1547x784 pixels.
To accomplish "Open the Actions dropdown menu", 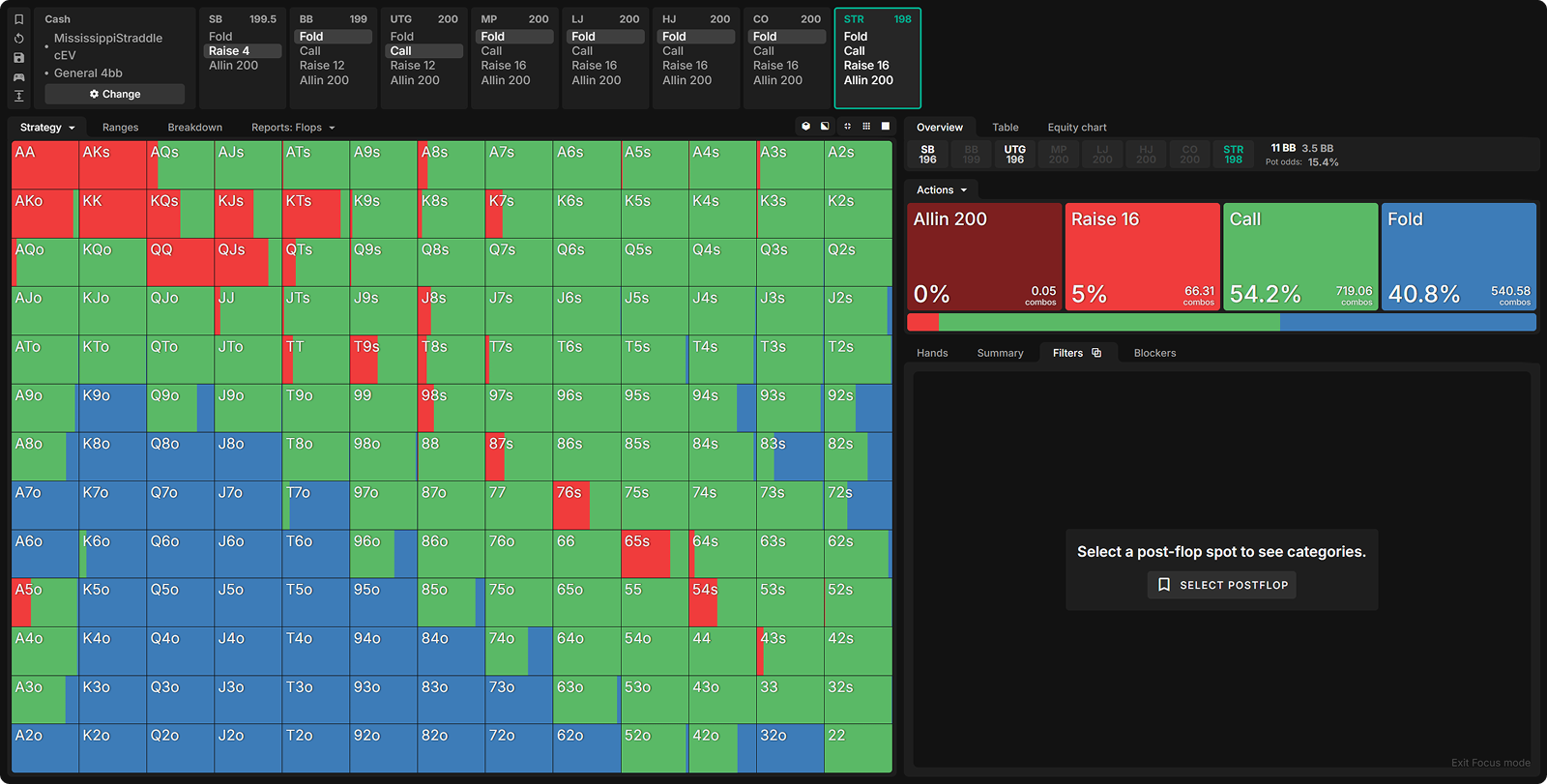I will pyautogui.click(x=941, y=190).
